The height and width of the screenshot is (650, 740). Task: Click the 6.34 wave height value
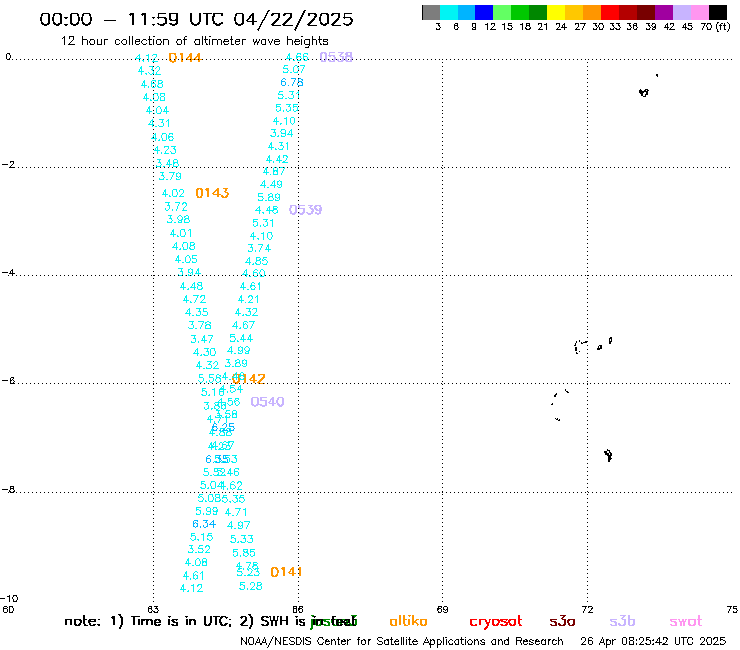click(204, 524)
